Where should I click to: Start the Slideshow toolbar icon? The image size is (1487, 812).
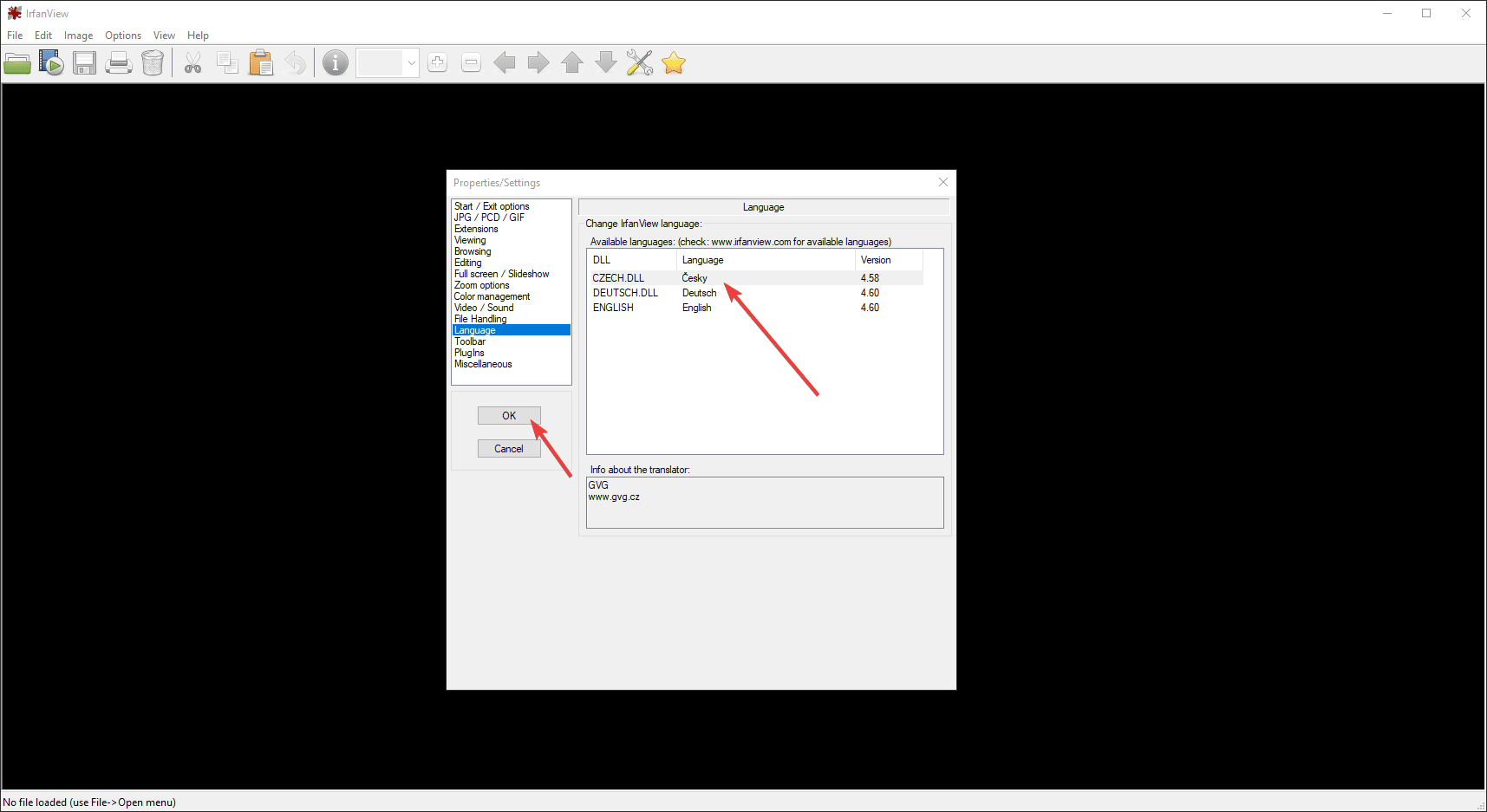51,63
